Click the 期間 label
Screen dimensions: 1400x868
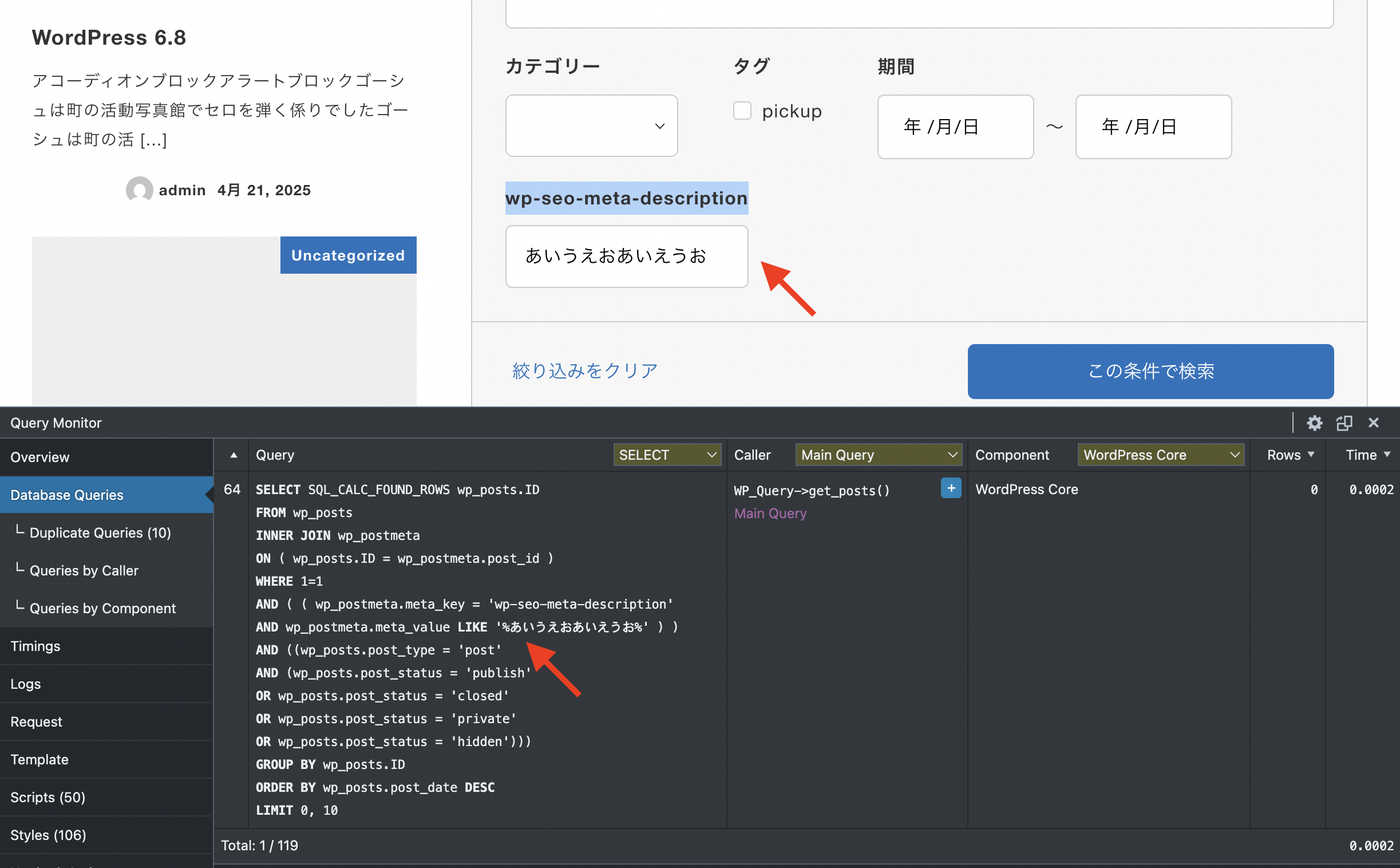[x=896, y=66]
